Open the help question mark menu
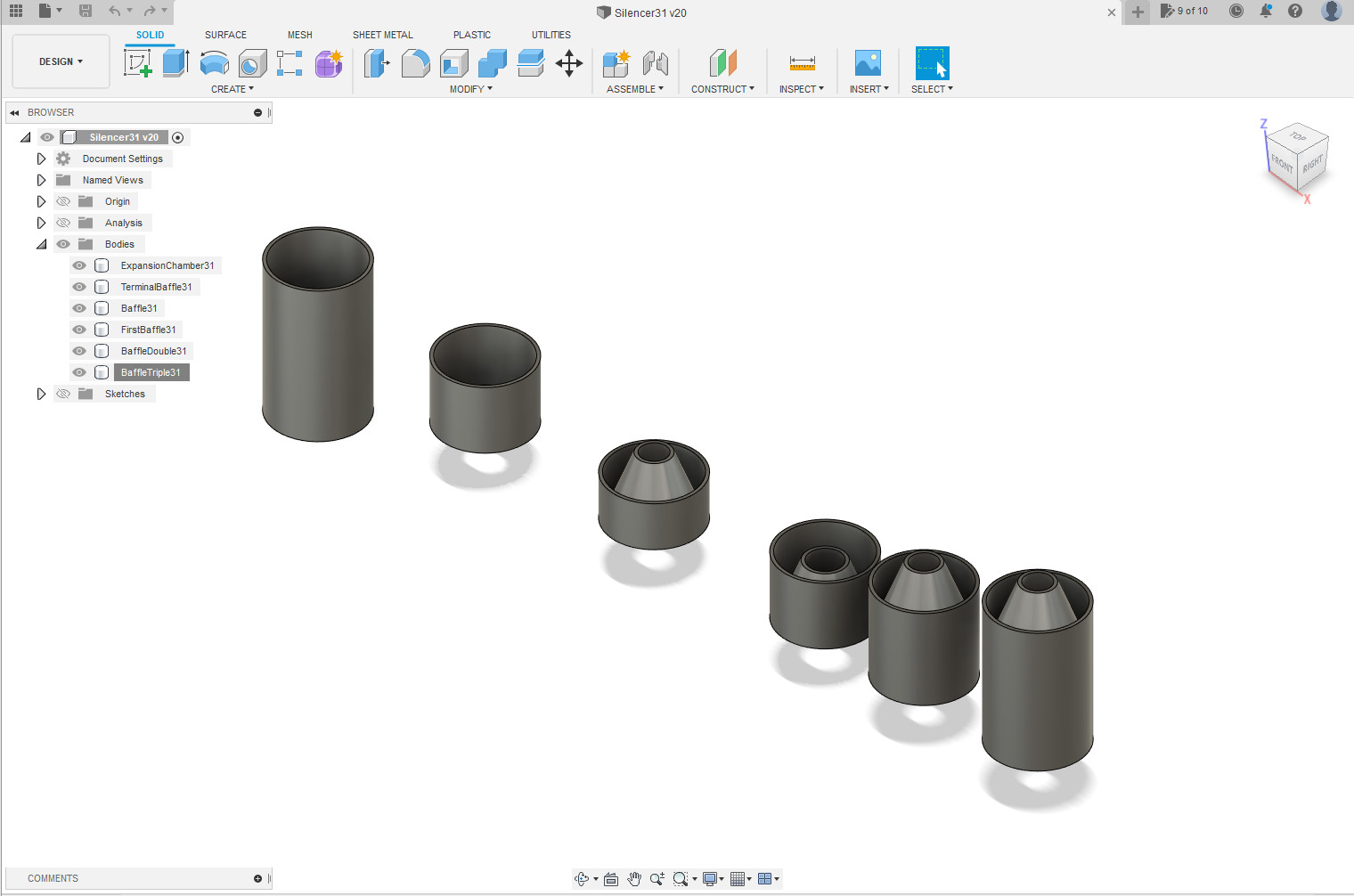The image size is (1354, 896). pyautogui.click(x=1295, y=11)
